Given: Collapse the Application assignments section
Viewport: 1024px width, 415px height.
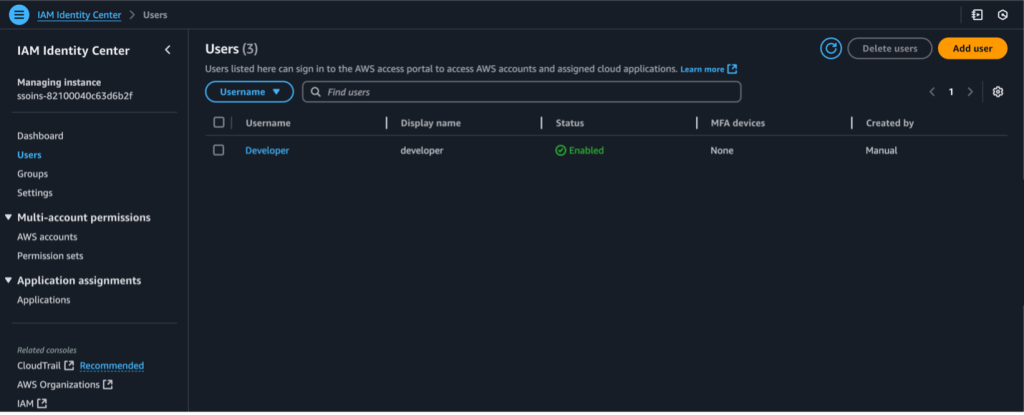Looking at the screenshot, I should 8,280.
